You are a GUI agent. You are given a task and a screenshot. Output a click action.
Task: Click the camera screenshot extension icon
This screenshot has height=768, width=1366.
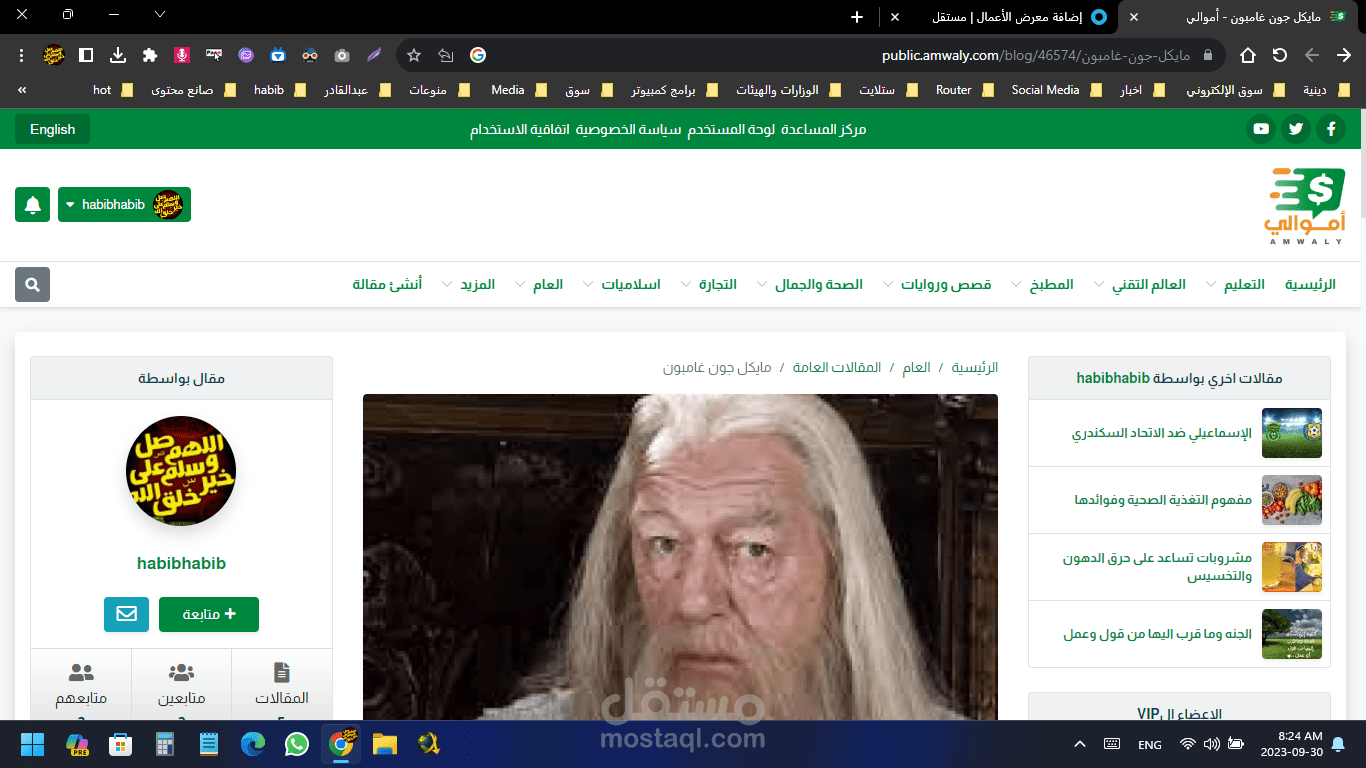point(342,55)
